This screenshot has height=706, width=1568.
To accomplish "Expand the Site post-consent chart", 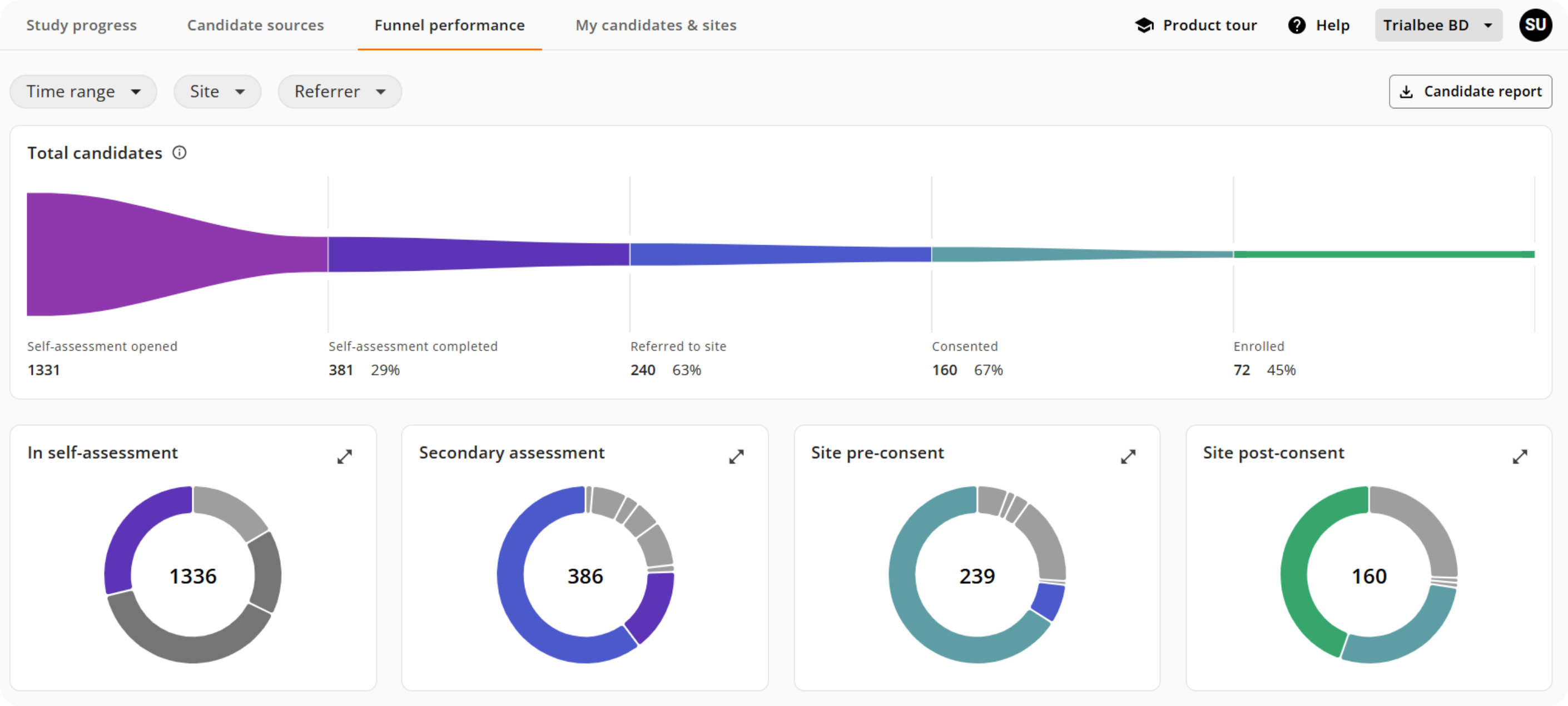I will (x=1519, y=456).
